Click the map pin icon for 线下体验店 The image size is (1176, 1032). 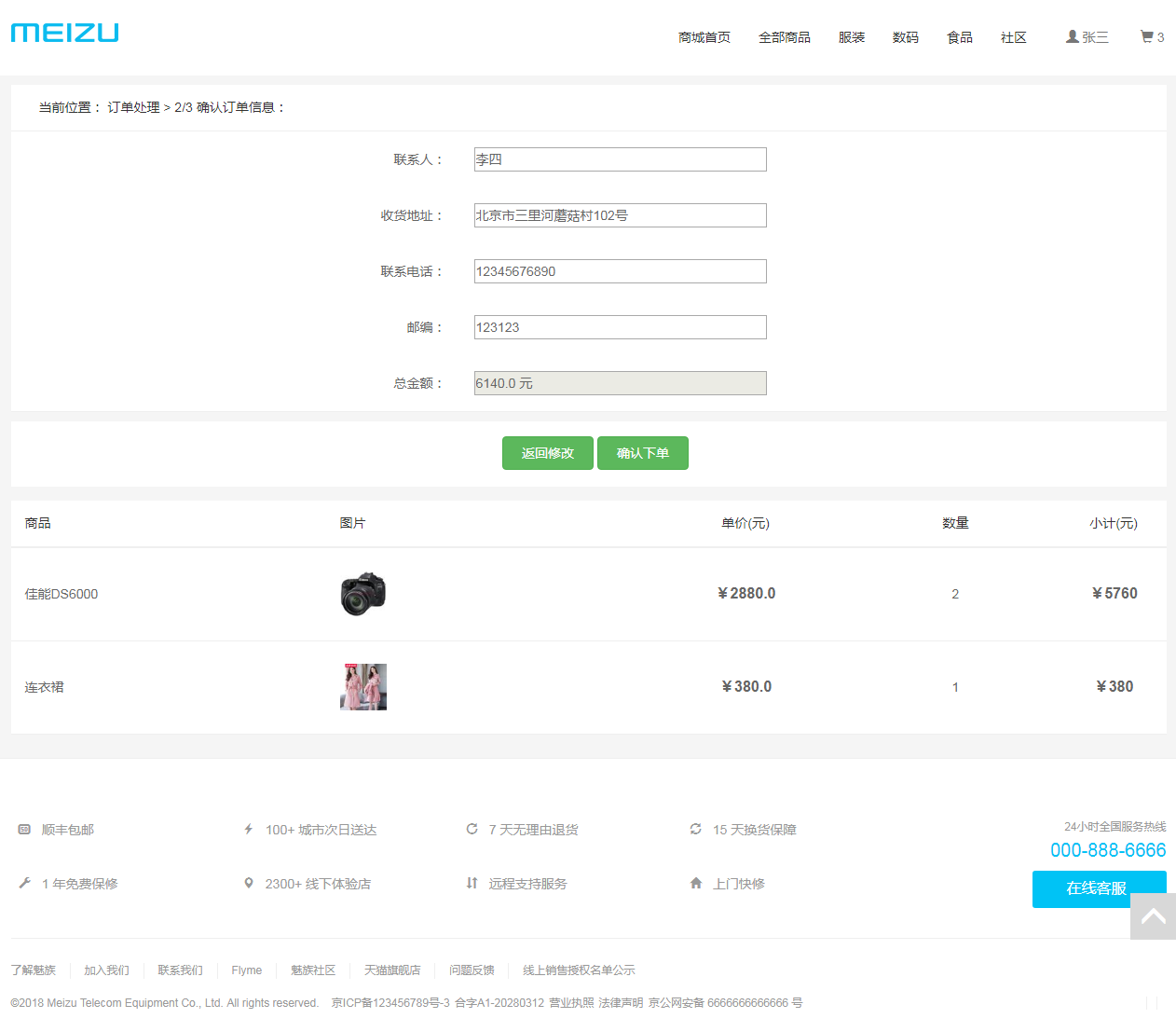click(248, 883)
